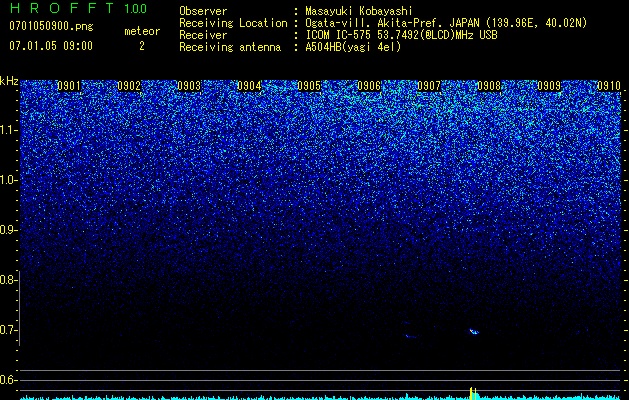This screenshot has height=400, width=629.
Task: Click the Receiver label
Action: (203, 35)
